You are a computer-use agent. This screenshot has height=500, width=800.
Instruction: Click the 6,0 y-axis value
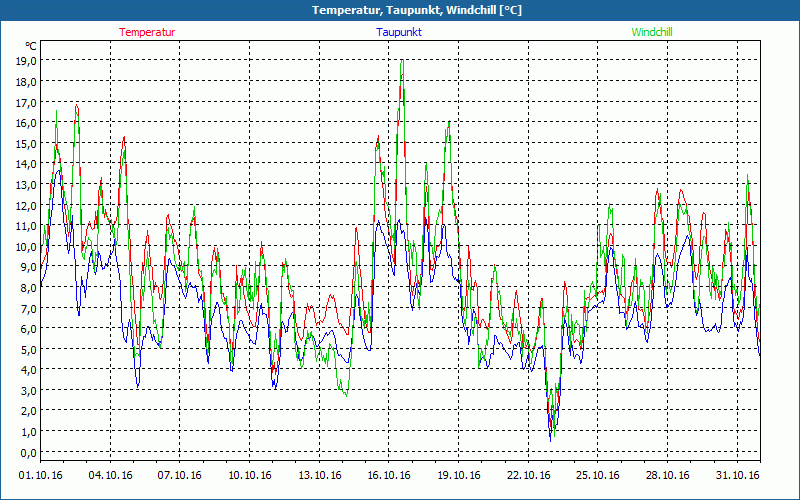coord(29,329)
